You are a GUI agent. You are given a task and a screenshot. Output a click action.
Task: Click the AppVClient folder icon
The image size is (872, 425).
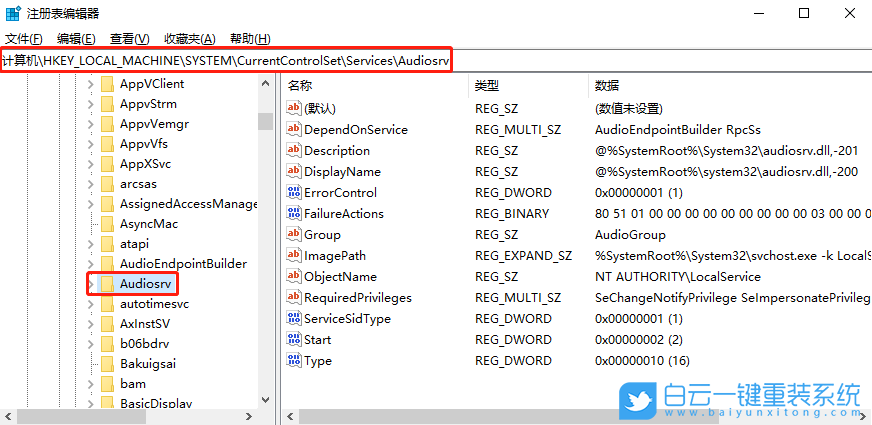pos(107,84)
